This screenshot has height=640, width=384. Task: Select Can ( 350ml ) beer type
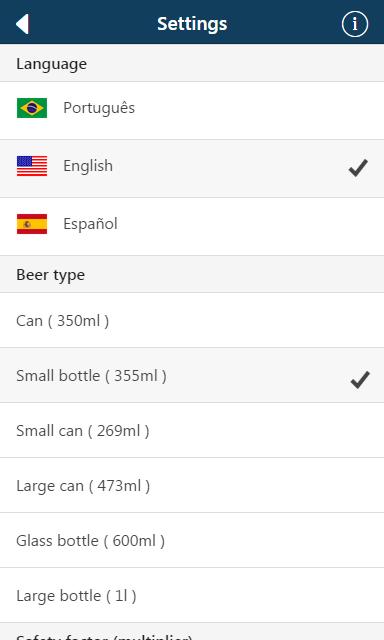[192, 320]
